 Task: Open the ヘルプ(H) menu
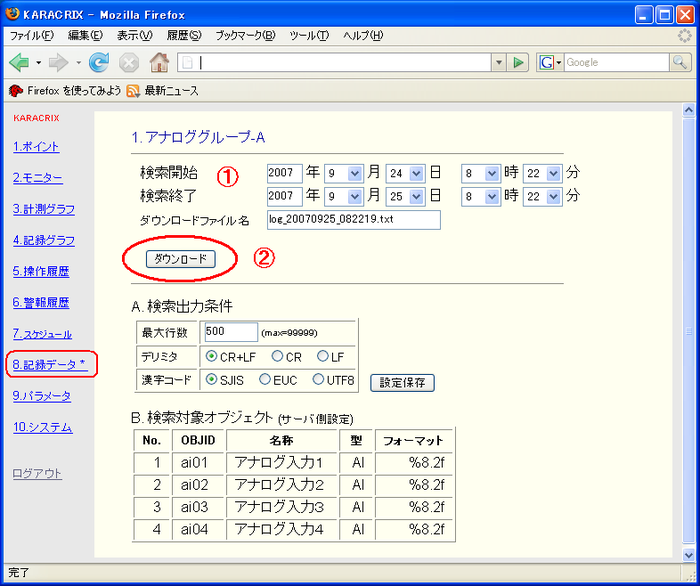363,36
